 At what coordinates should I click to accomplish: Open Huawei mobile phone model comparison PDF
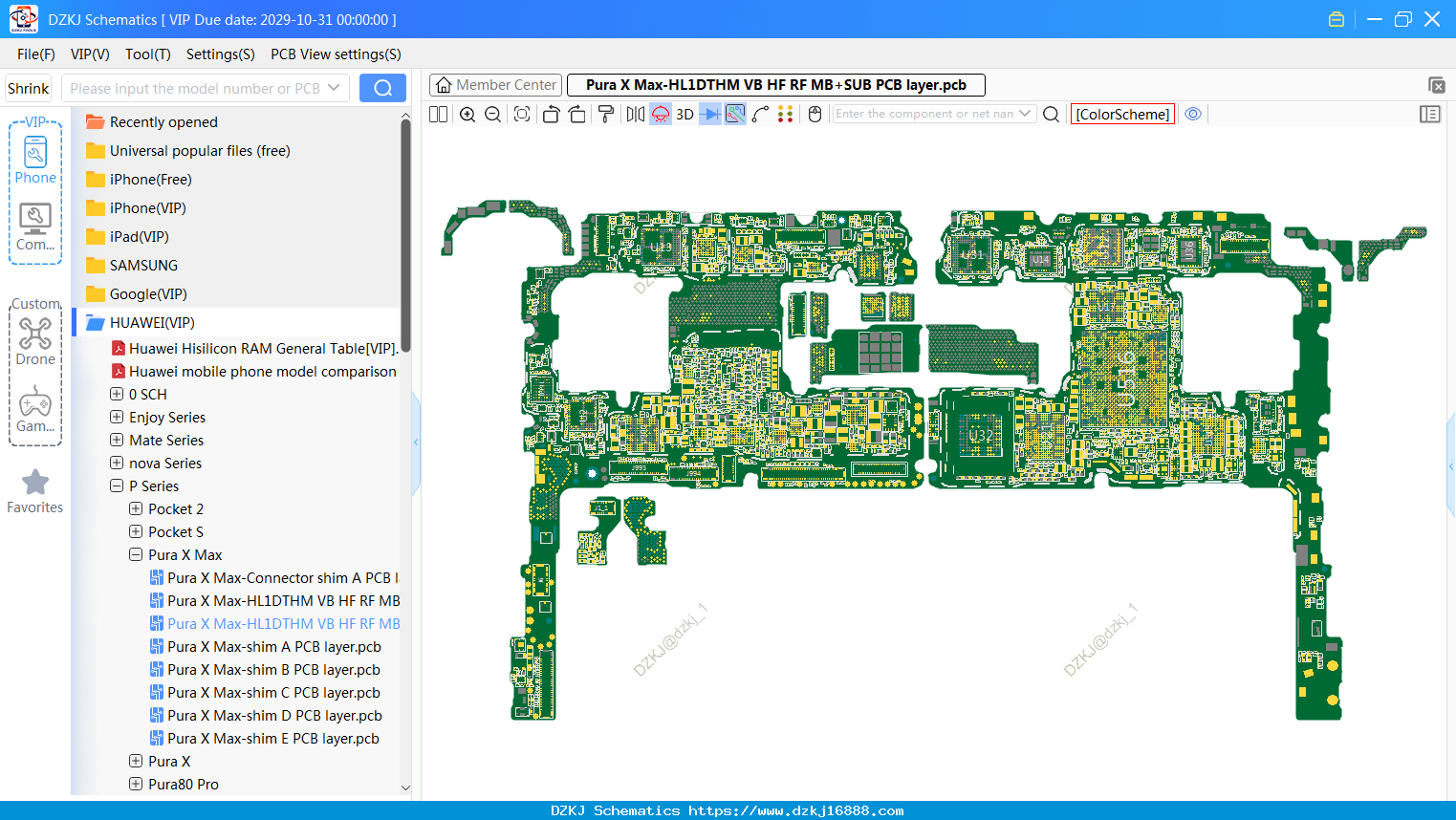(253, 371)
